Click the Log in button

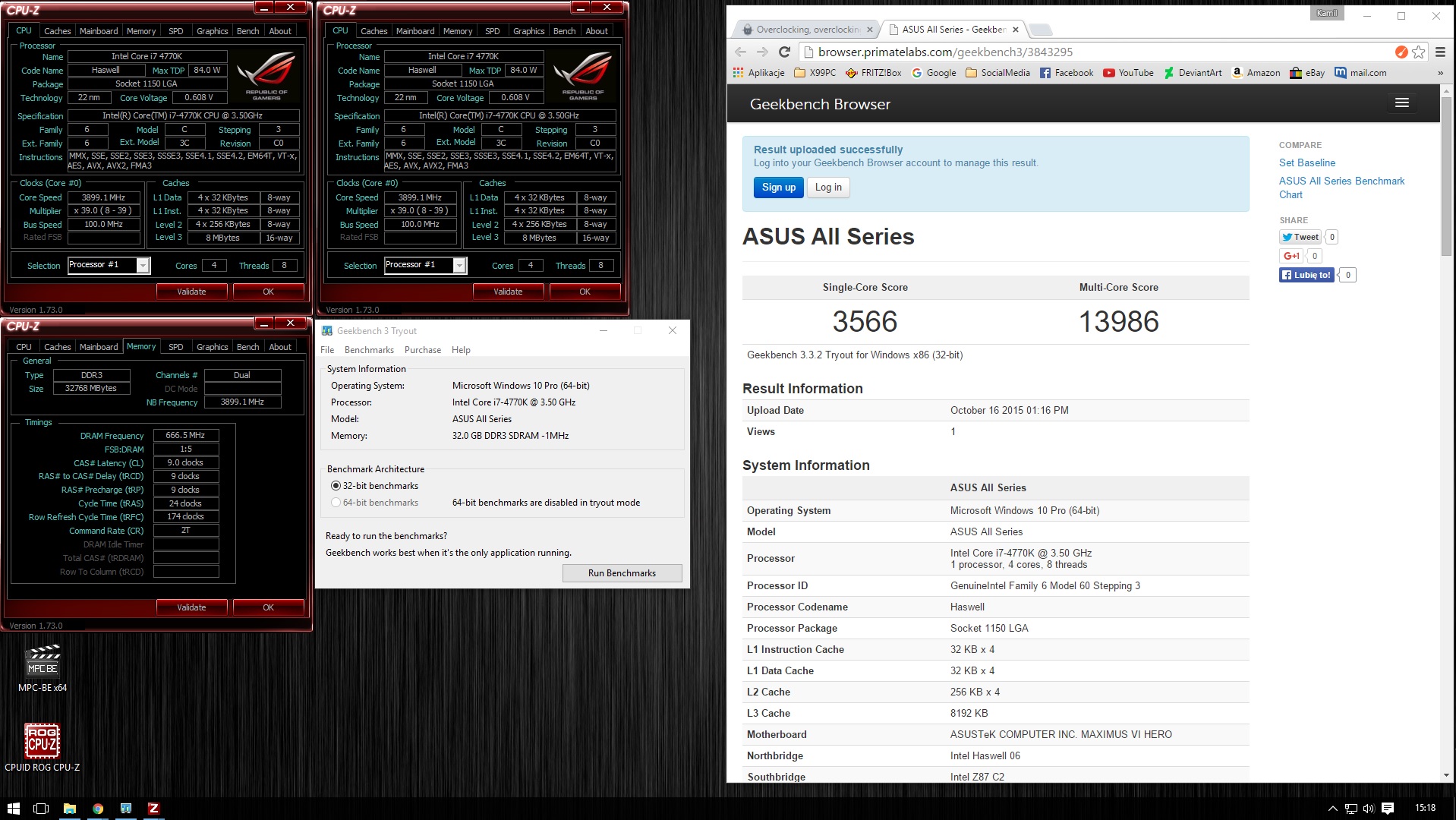828,188
